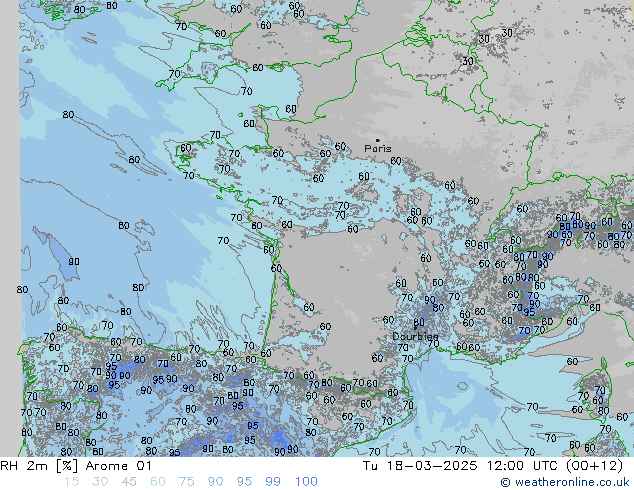Click the 'Tu 18-03-2025 12:00 UTC (00+12)' timestamp
The width and height of the screenshot is (634, 490).
click(x=492, y=466)
